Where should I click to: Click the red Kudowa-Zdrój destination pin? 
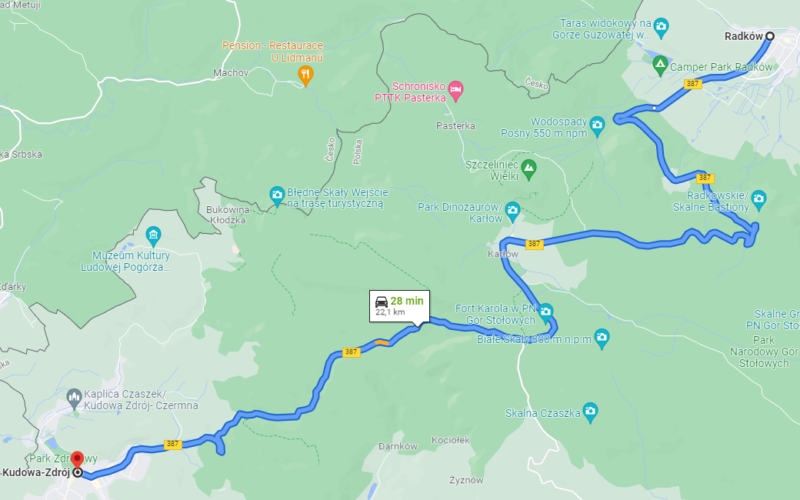pyautogui.click(x=77, y=459)
